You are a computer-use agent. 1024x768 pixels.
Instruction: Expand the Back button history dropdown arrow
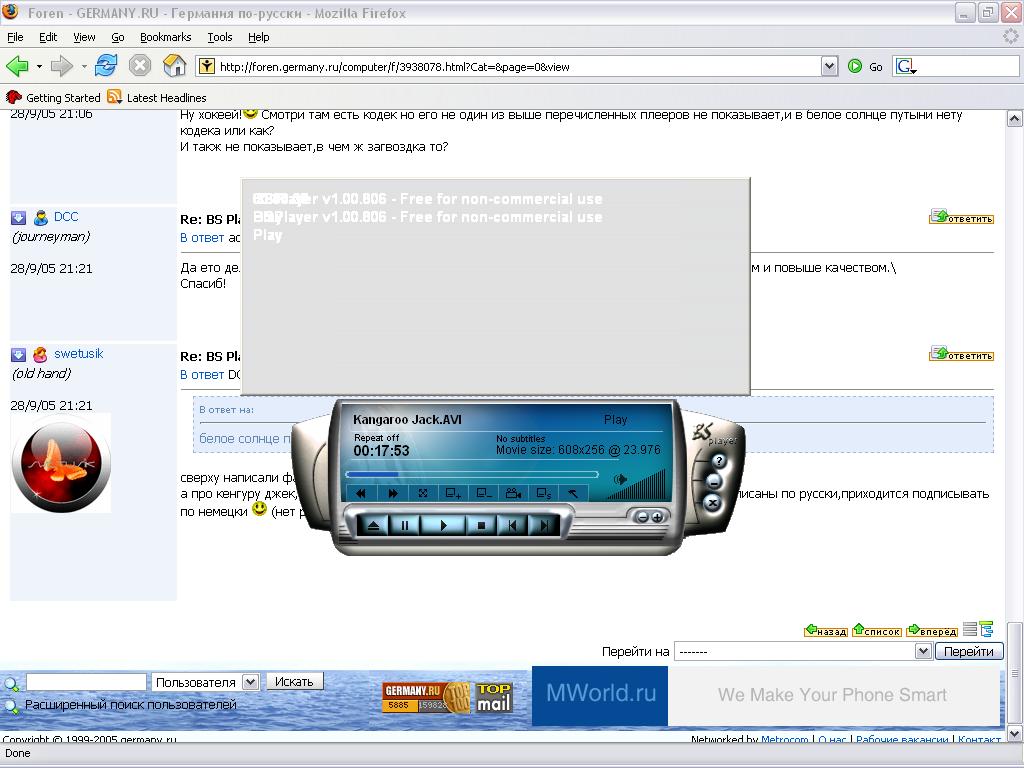[39, 66]
